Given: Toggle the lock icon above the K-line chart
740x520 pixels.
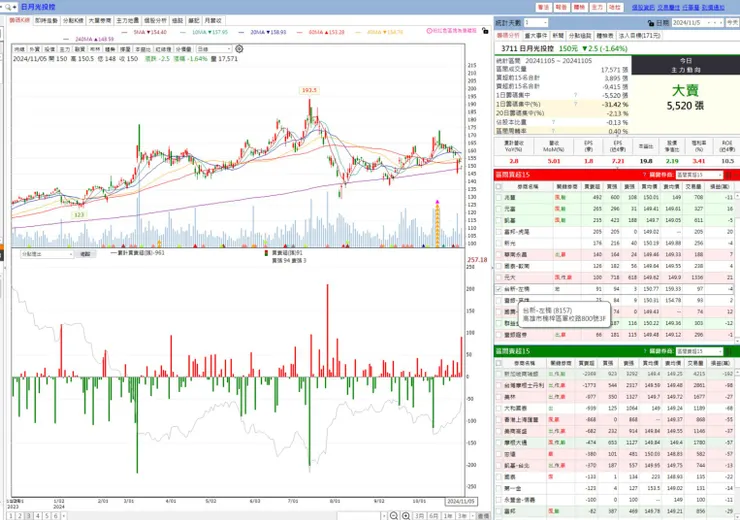Looking at the screenshot, I should pyautogui.click(x=485, y=31).
